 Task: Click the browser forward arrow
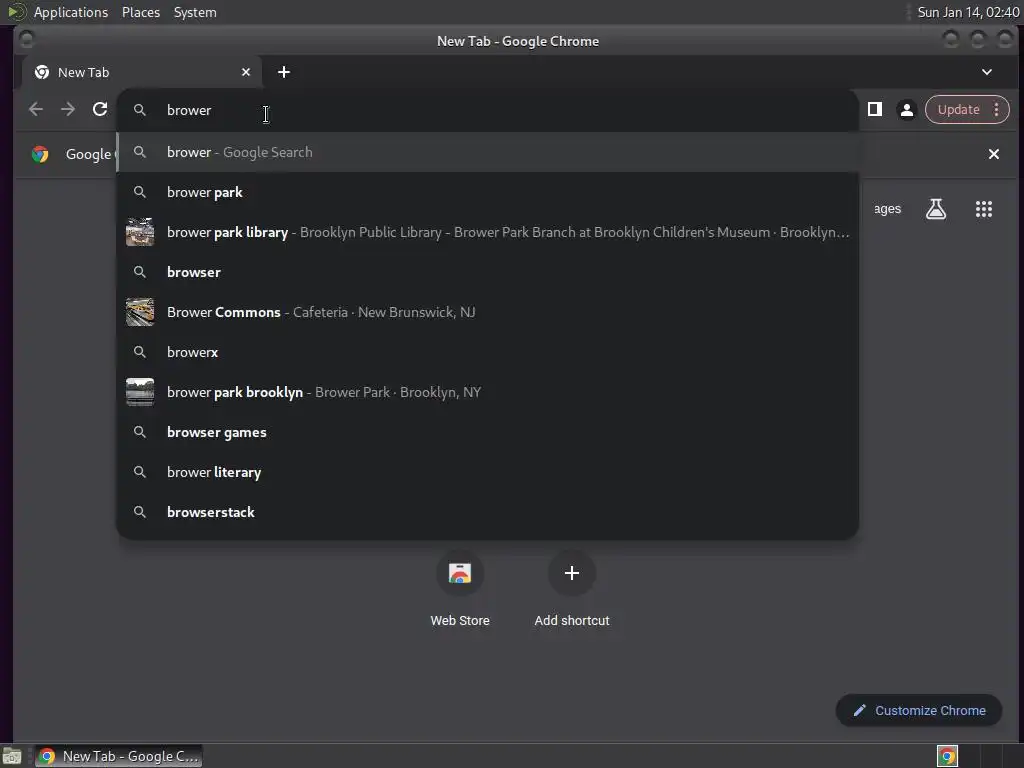tap(68, 110)
